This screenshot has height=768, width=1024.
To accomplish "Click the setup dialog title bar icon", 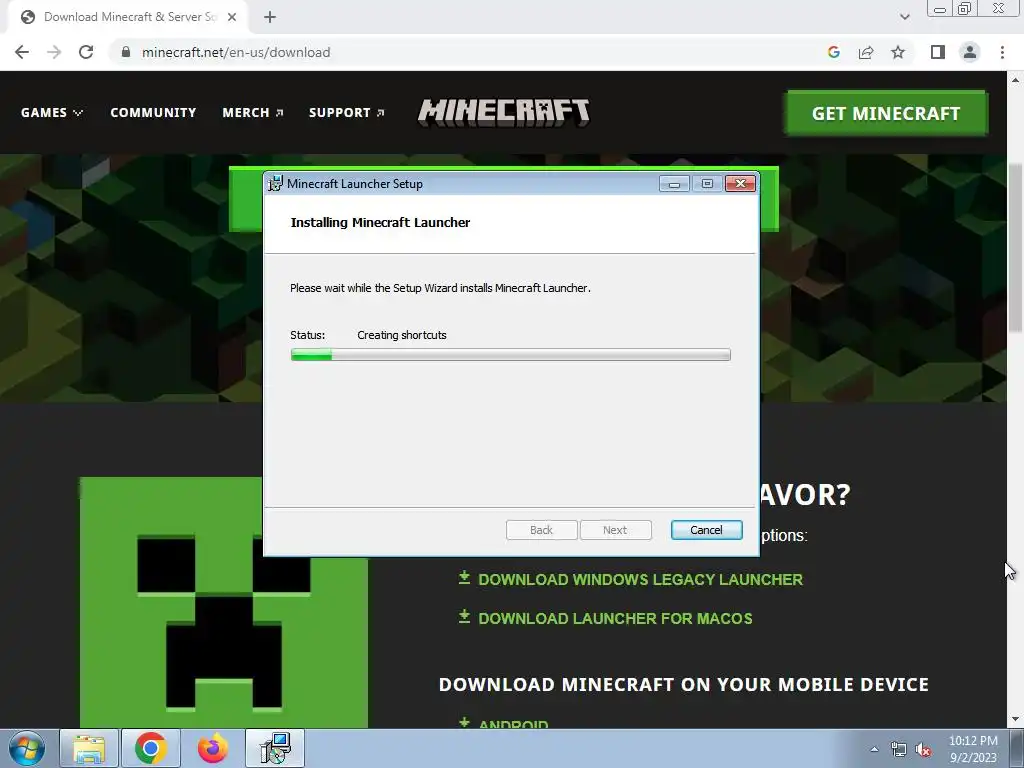I will click(276, 184).
